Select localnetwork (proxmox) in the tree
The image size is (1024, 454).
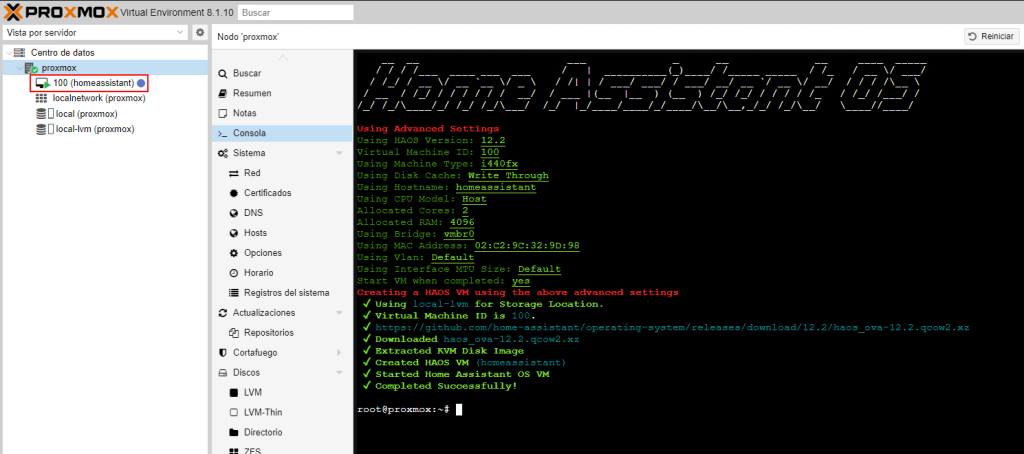[x=99, y=98]
